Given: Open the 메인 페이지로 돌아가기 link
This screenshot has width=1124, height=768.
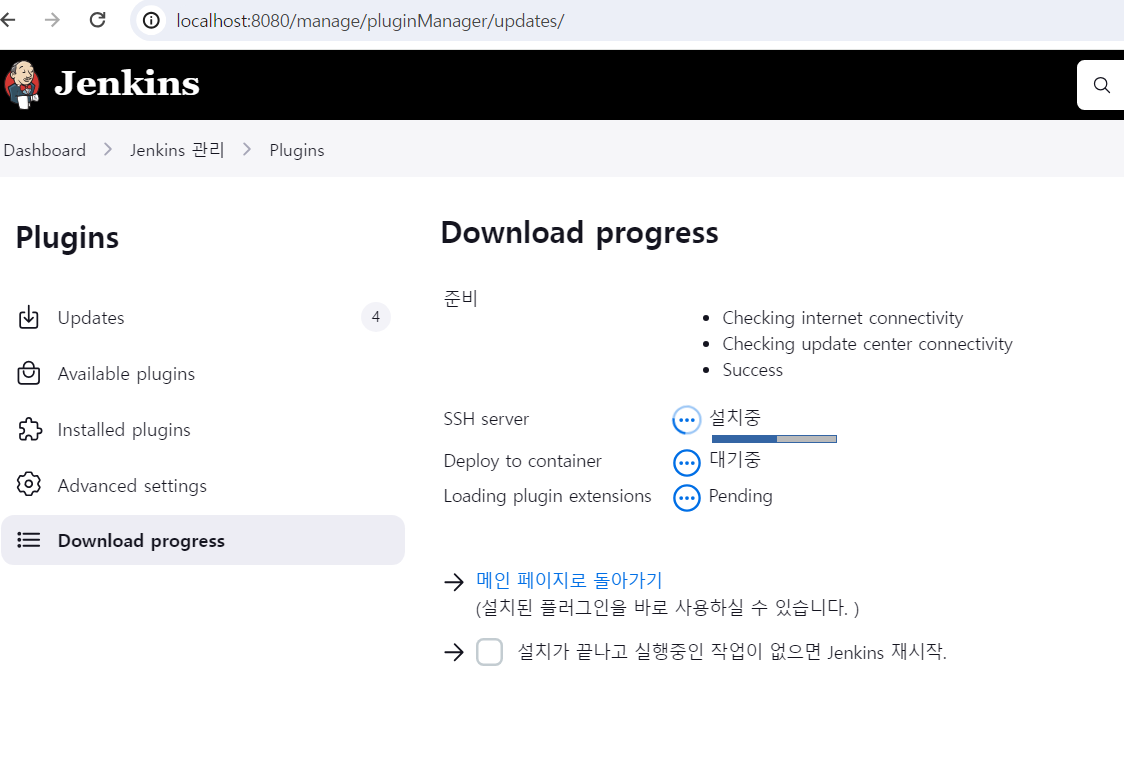Looking at the screenshot, I should click(569, 580).
